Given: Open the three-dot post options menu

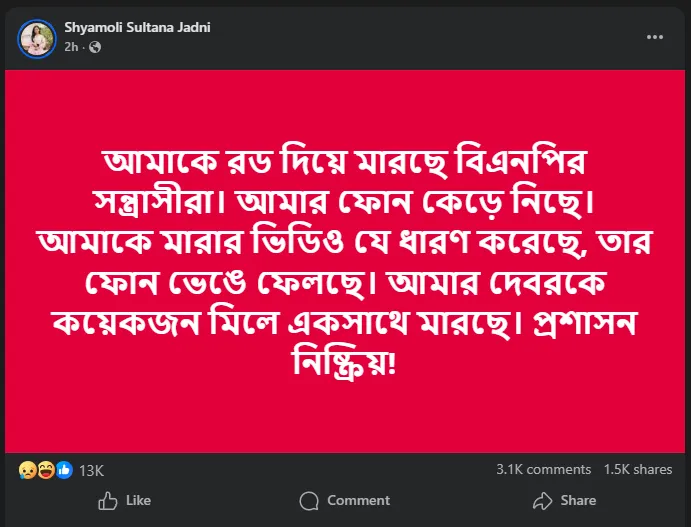Looking at the screenshot, I should click(x=654, y=37).
